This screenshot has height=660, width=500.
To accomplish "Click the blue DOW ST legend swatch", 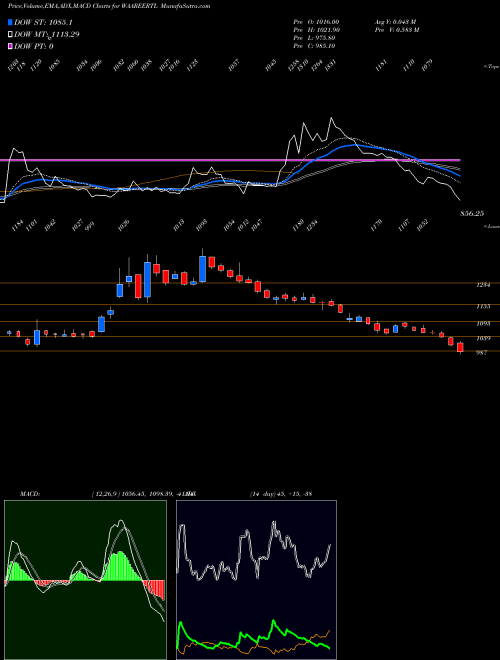I will (x=11, y=22).
